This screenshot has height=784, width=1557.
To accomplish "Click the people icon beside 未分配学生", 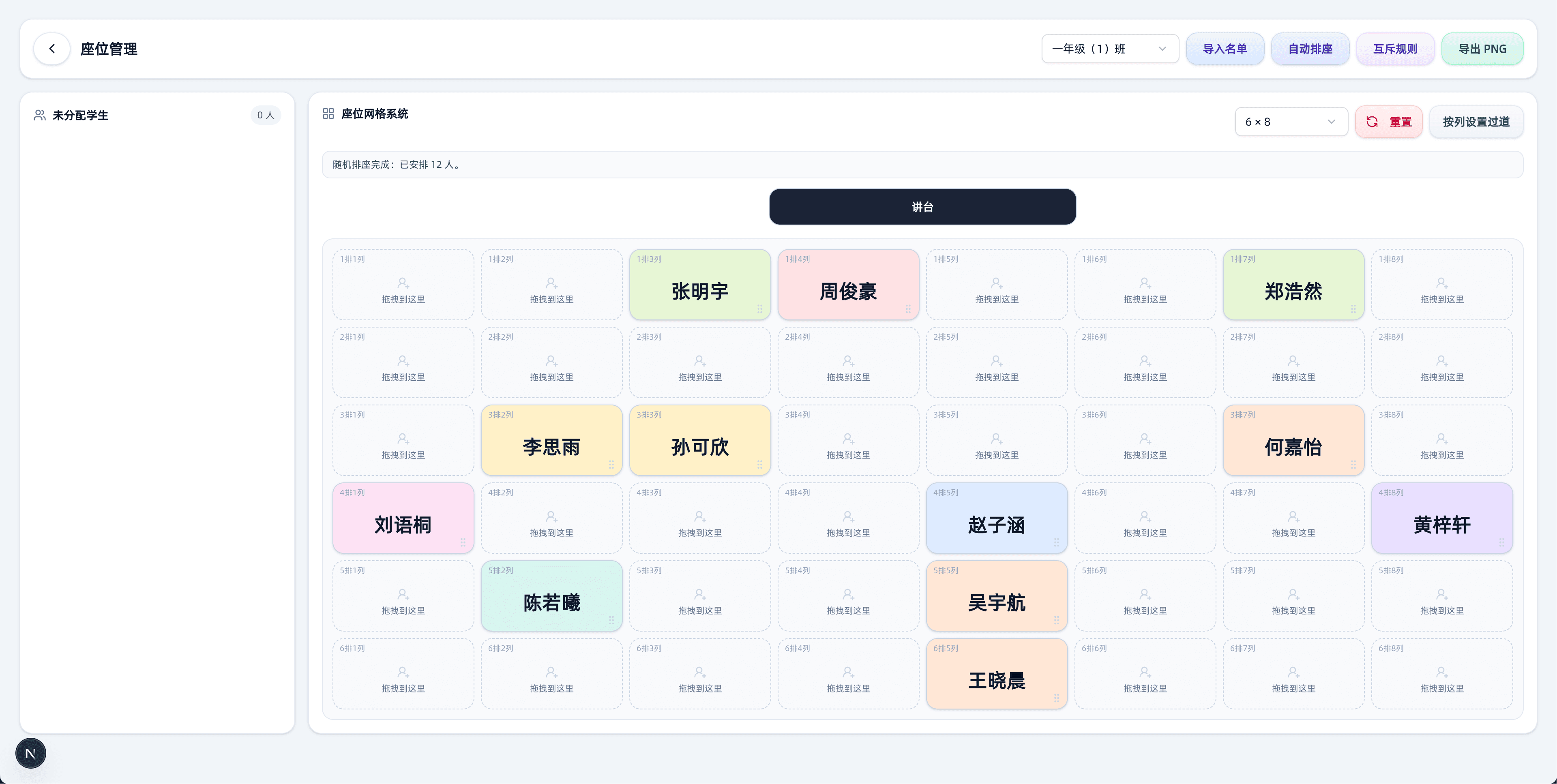I will [x=39, y=115].
